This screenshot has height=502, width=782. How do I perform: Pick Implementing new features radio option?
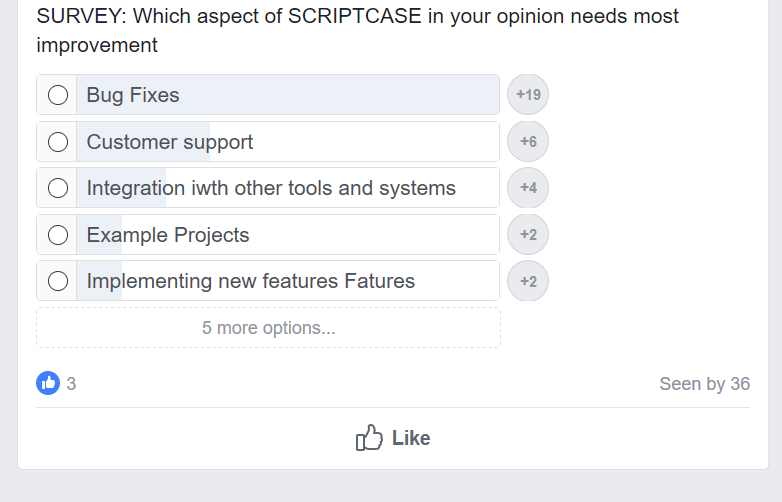pyautogui.click(x=58, y=281)
